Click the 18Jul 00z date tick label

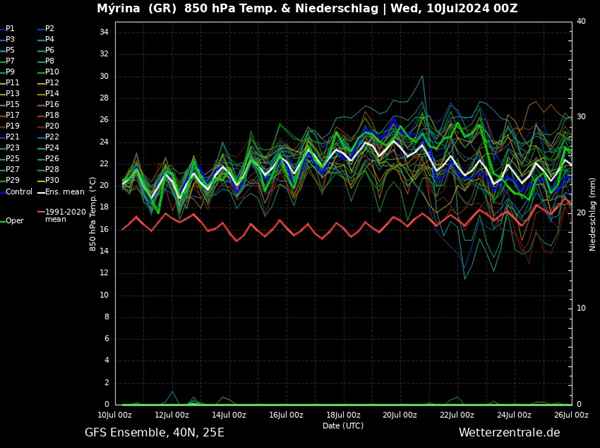click(343, 413)
